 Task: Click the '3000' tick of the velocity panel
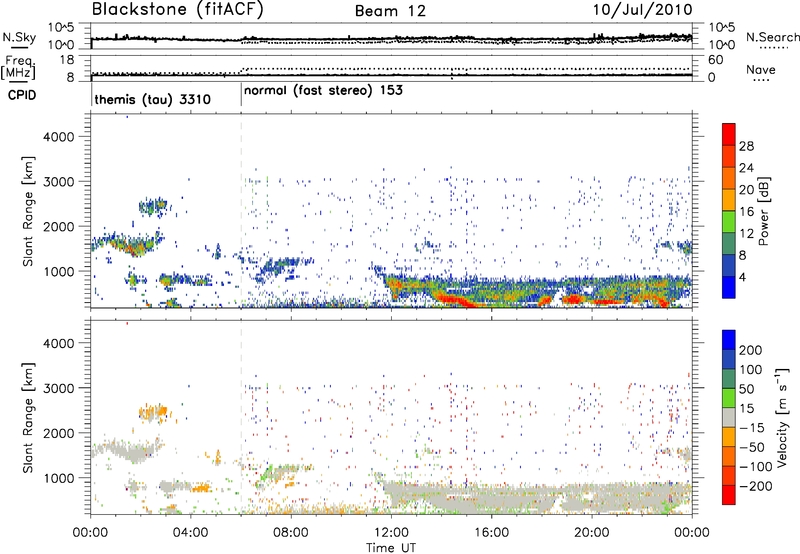[59, 388]
